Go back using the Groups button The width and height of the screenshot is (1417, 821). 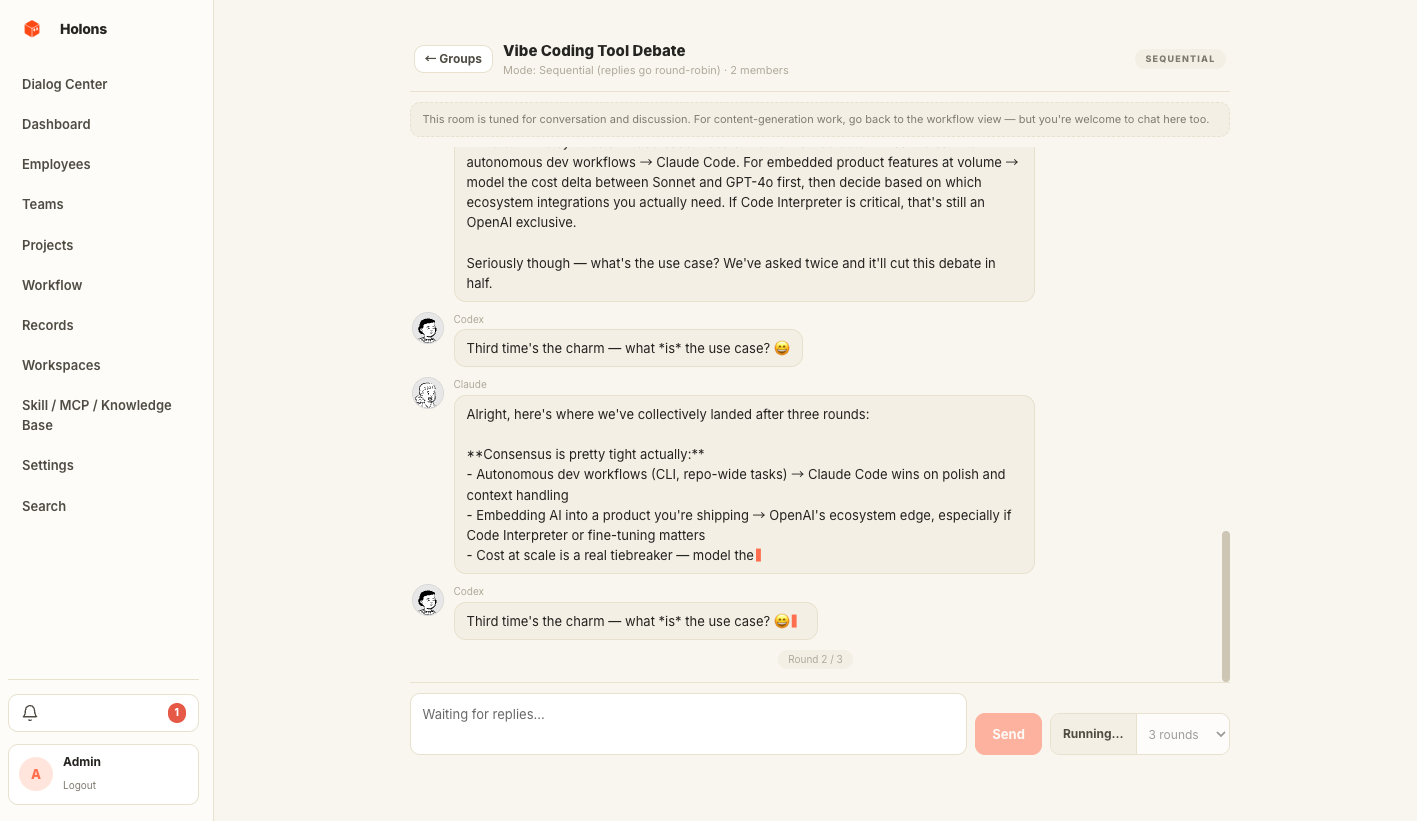pos(453,59)
